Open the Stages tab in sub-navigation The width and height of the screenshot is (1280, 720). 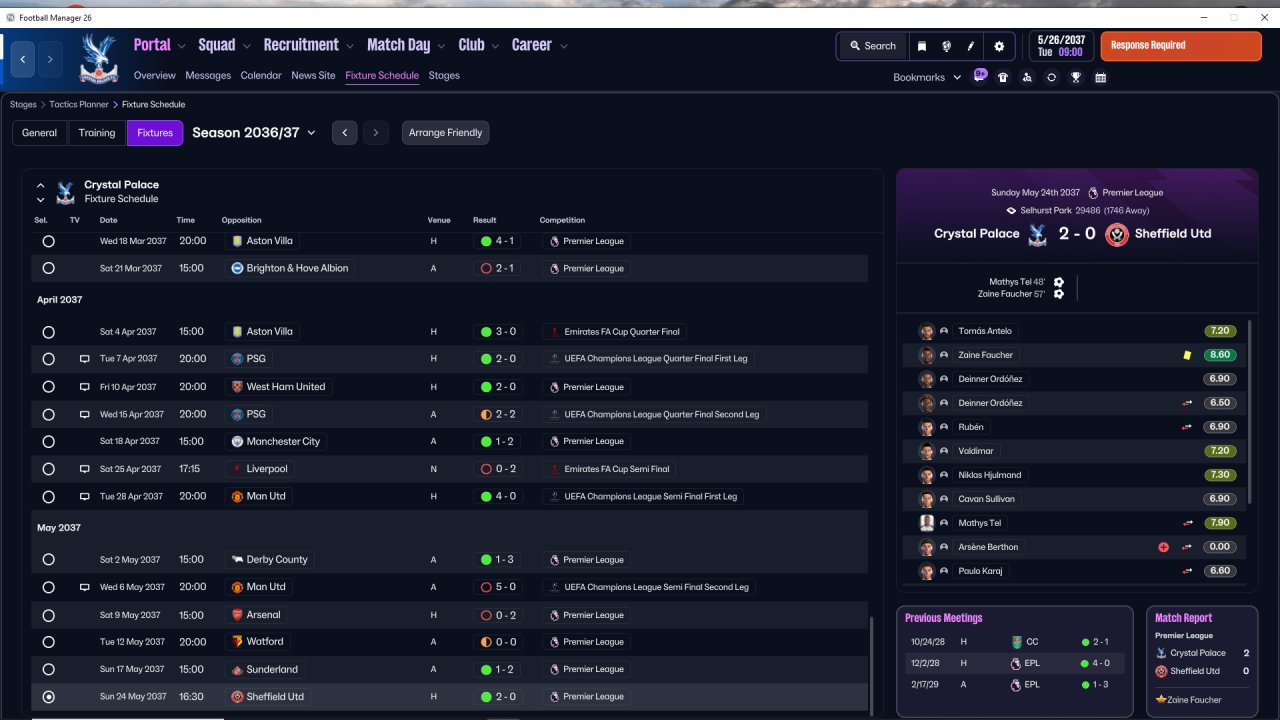tap(444, 76)
